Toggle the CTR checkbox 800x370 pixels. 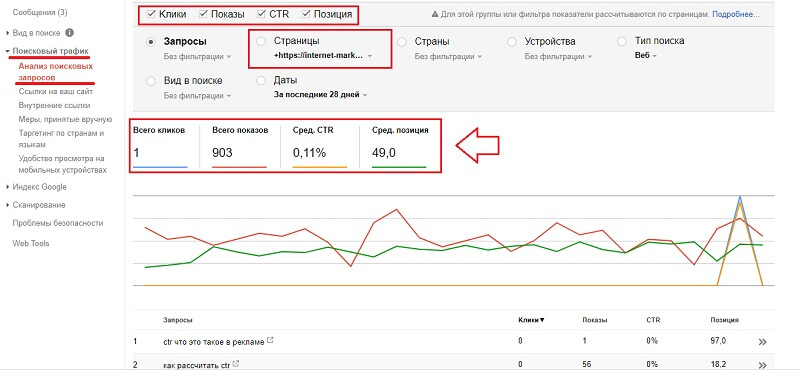[261, 14]
